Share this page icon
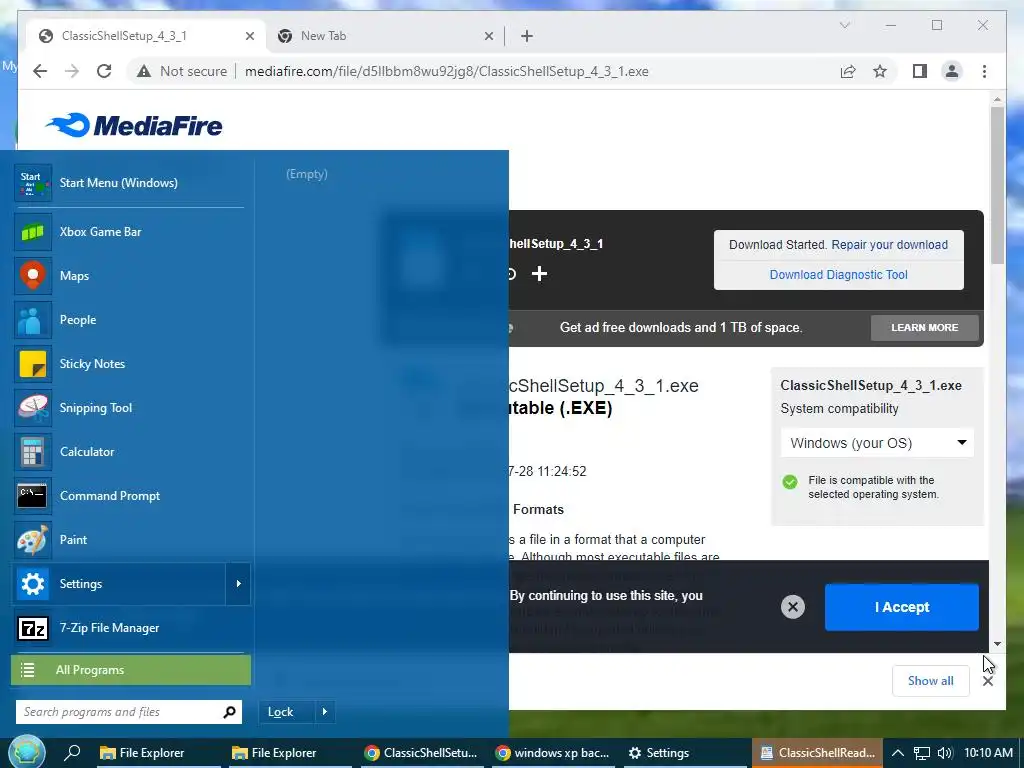 [848, 71]
